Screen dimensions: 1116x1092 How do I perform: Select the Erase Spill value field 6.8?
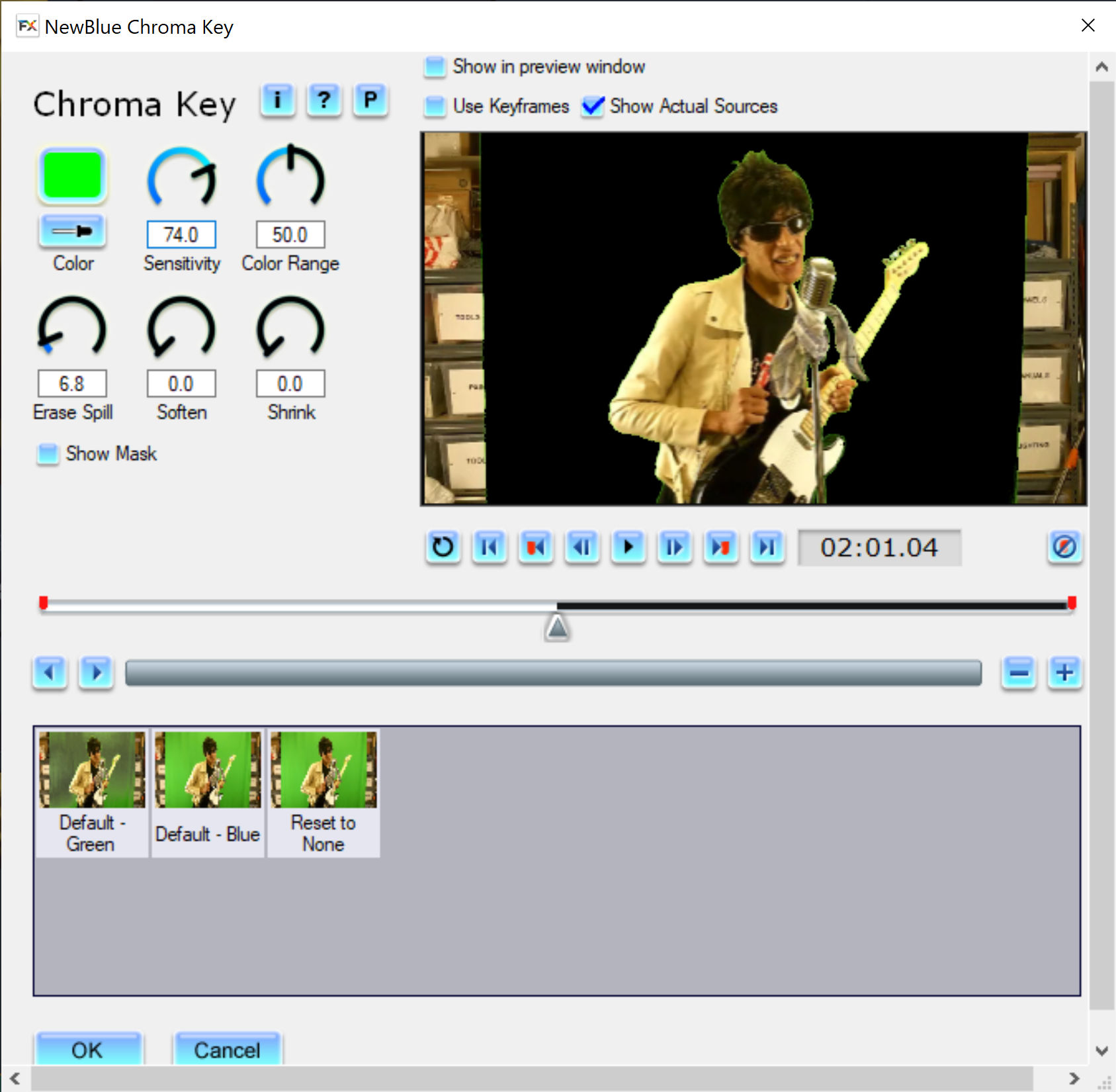[72, 384]
